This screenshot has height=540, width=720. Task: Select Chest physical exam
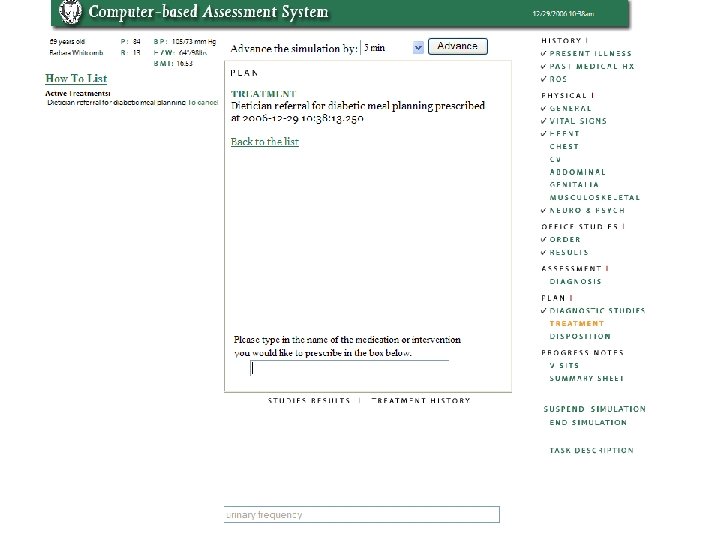point(564,146)
